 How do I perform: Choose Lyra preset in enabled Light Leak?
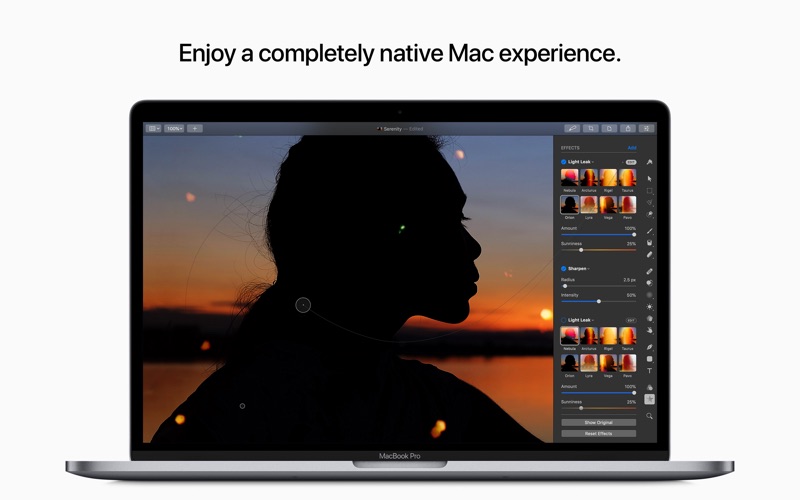click(x=589, y=205)
